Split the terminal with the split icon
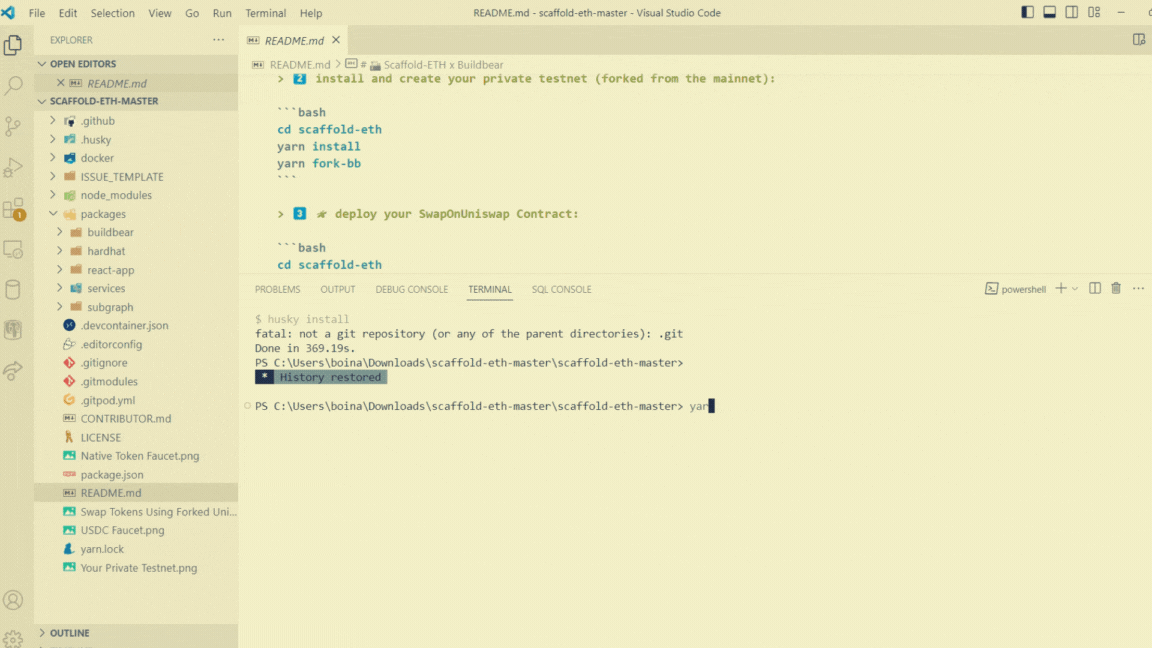The image size is (1152, 648). point(1096,288)
